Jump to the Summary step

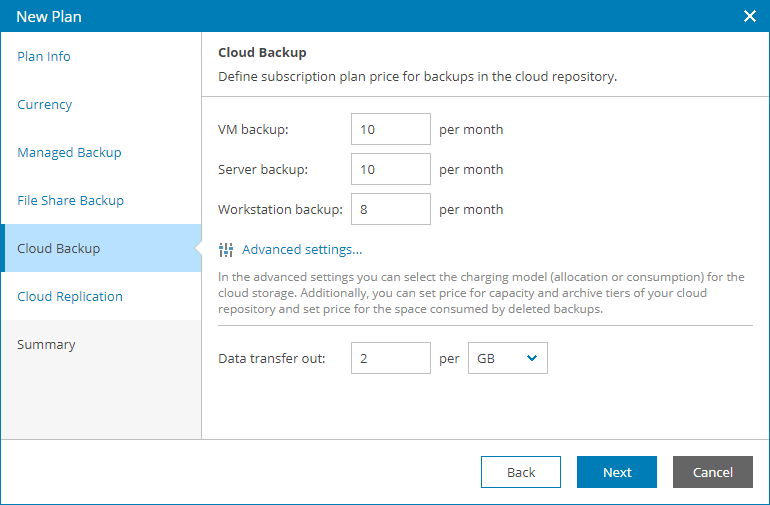(x=46, y=344)
